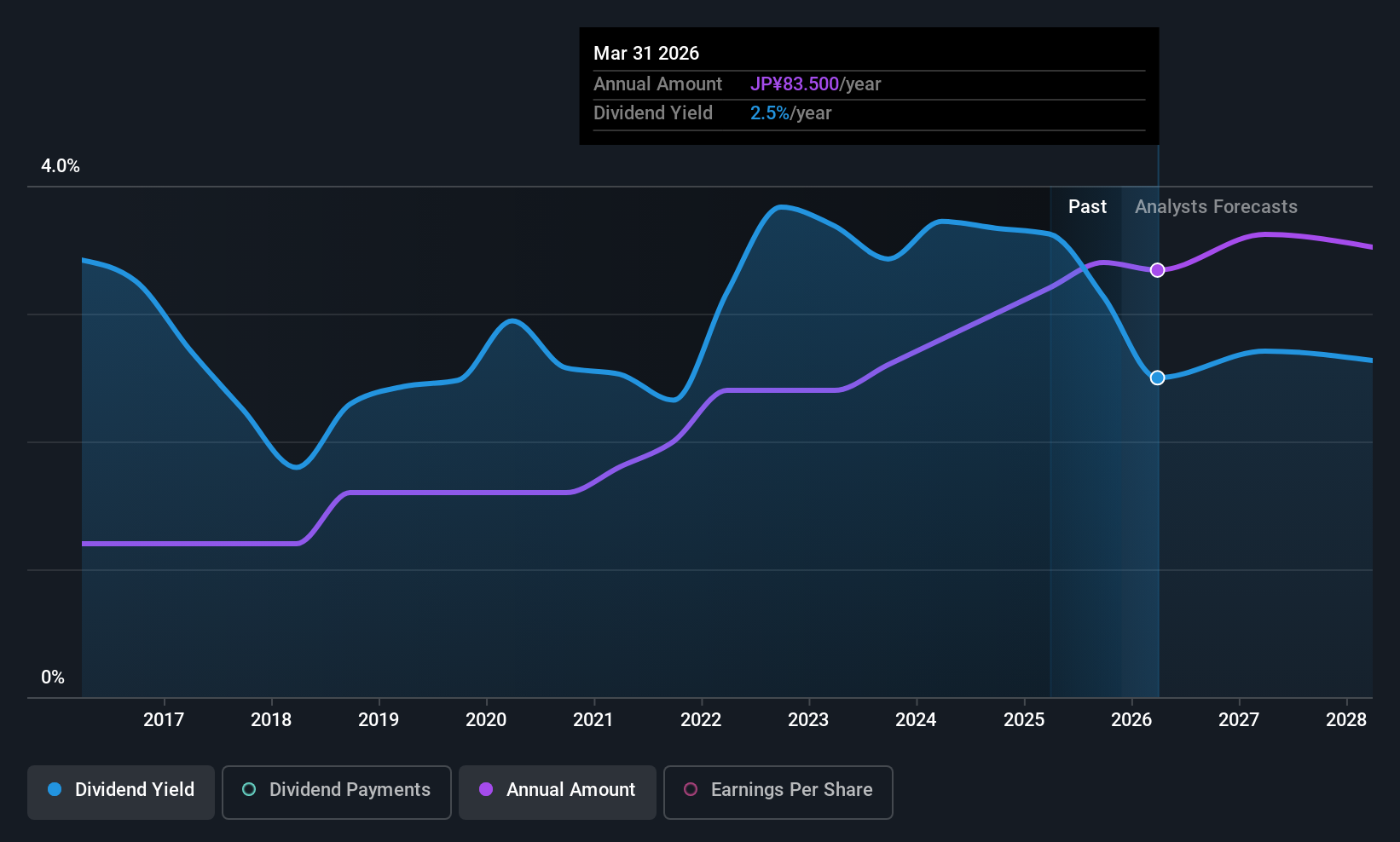Toggle the Dividend Yield legend button
1400x842 pixels.
click(121, 792)
